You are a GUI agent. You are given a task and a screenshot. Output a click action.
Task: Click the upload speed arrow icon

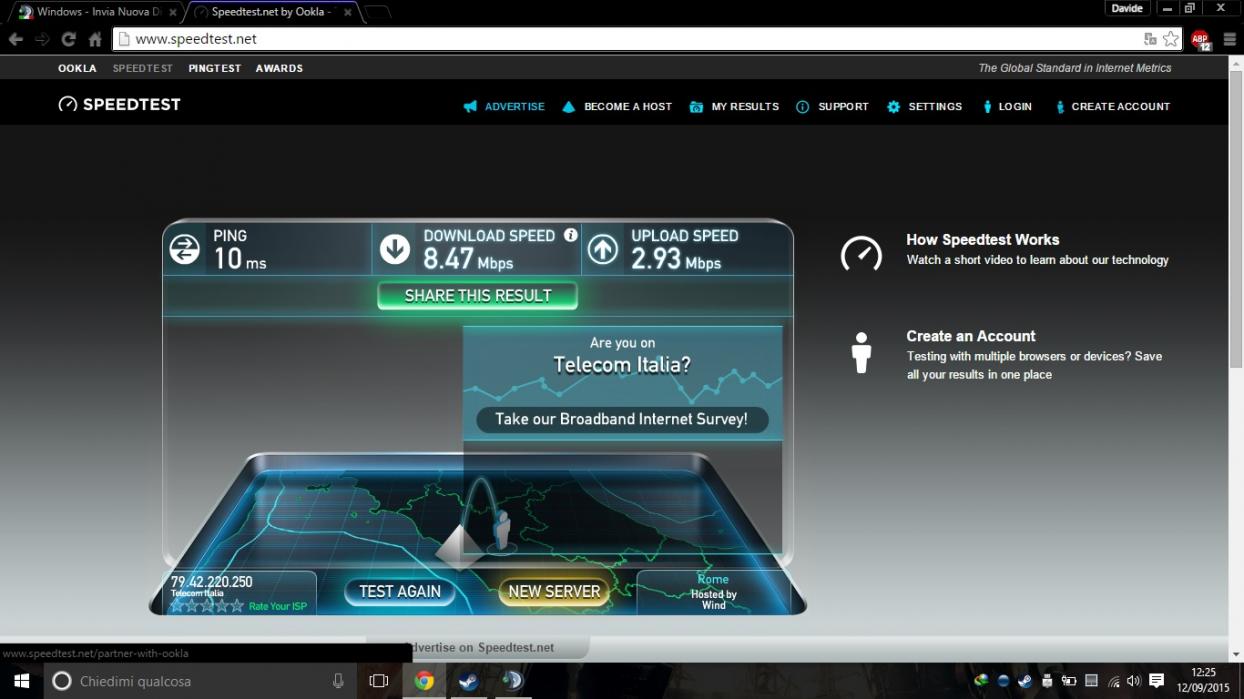[x=602, y=249]
